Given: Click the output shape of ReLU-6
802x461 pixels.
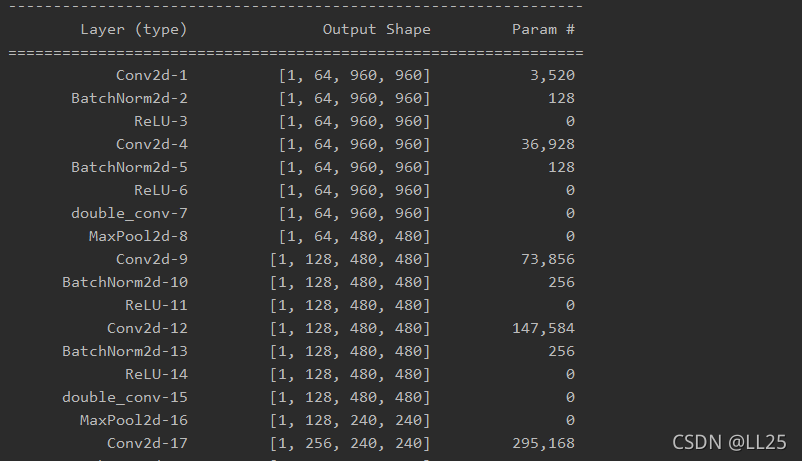Looking at the screenshot, I should (x=354, y=191).
